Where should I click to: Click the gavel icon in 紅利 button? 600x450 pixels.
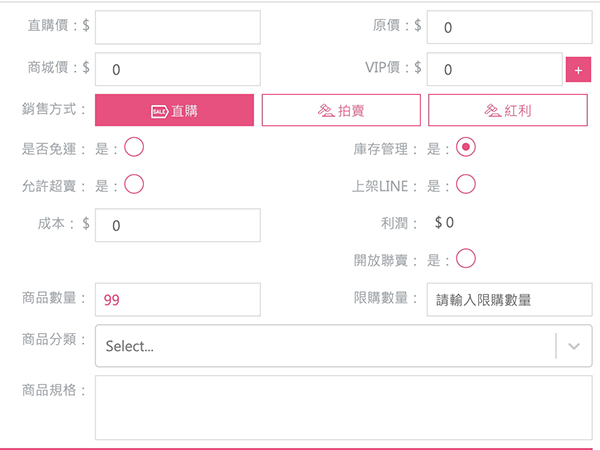click(492, 111)
